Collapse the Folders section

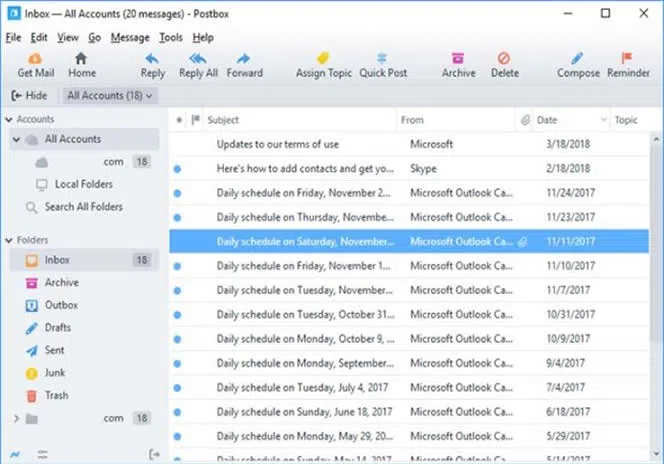pos(10,240)
